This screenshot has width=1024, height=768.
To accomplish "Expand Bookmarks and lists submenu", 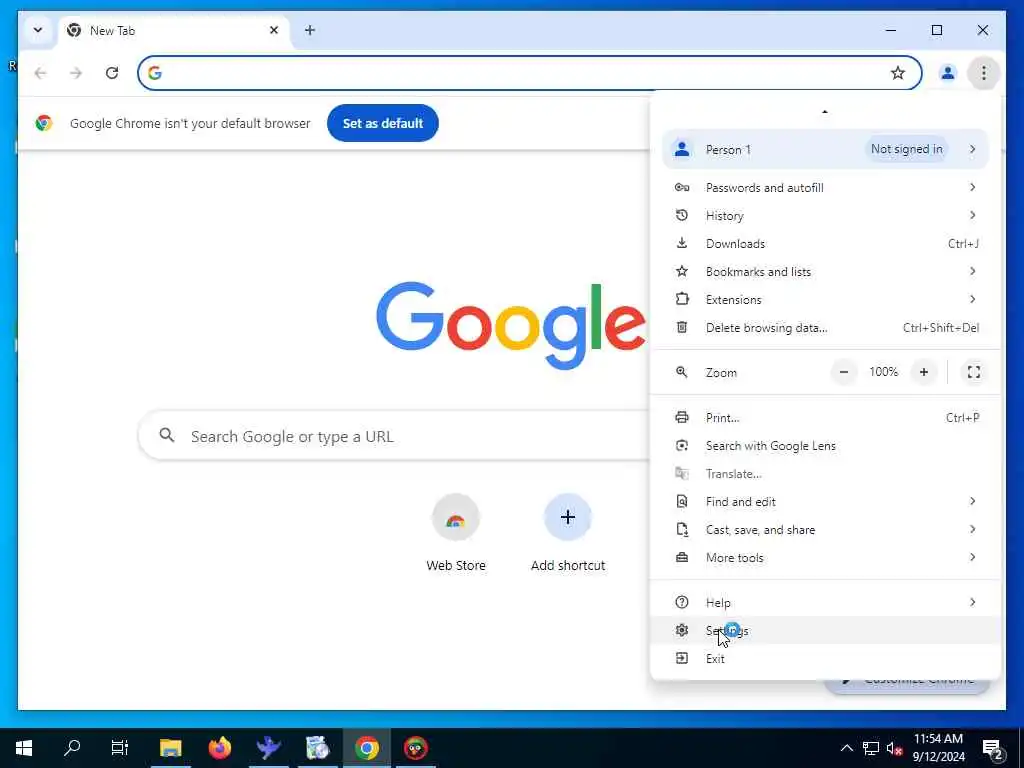I will click(x=825, y=272).
